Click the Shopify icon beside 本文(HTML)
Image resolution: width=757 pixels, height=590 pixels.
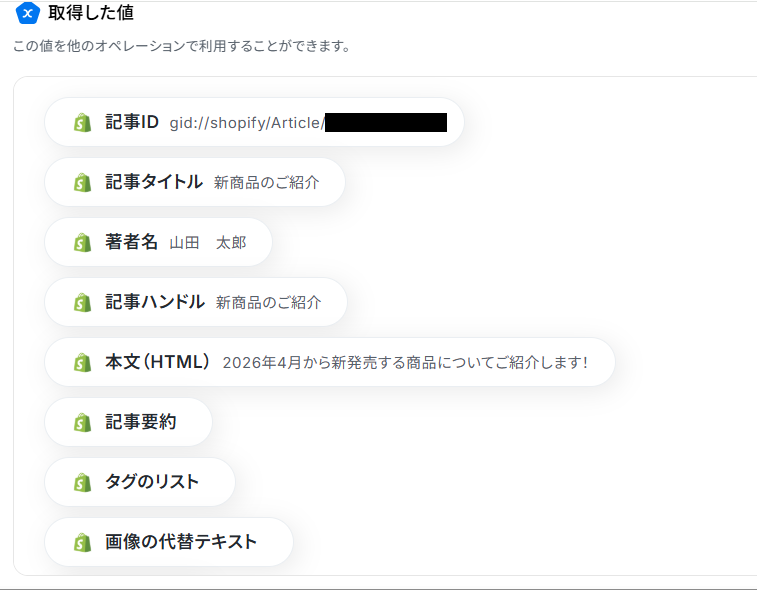point(82,363)
